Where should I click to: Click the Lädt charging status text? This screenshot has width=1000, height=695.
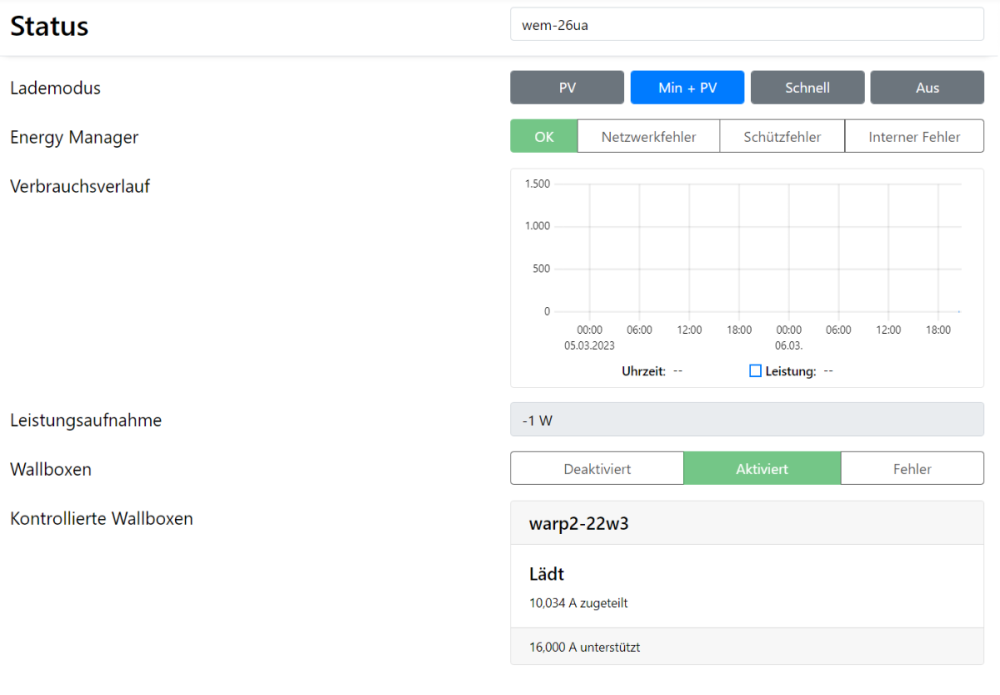[x=547, y=574]
